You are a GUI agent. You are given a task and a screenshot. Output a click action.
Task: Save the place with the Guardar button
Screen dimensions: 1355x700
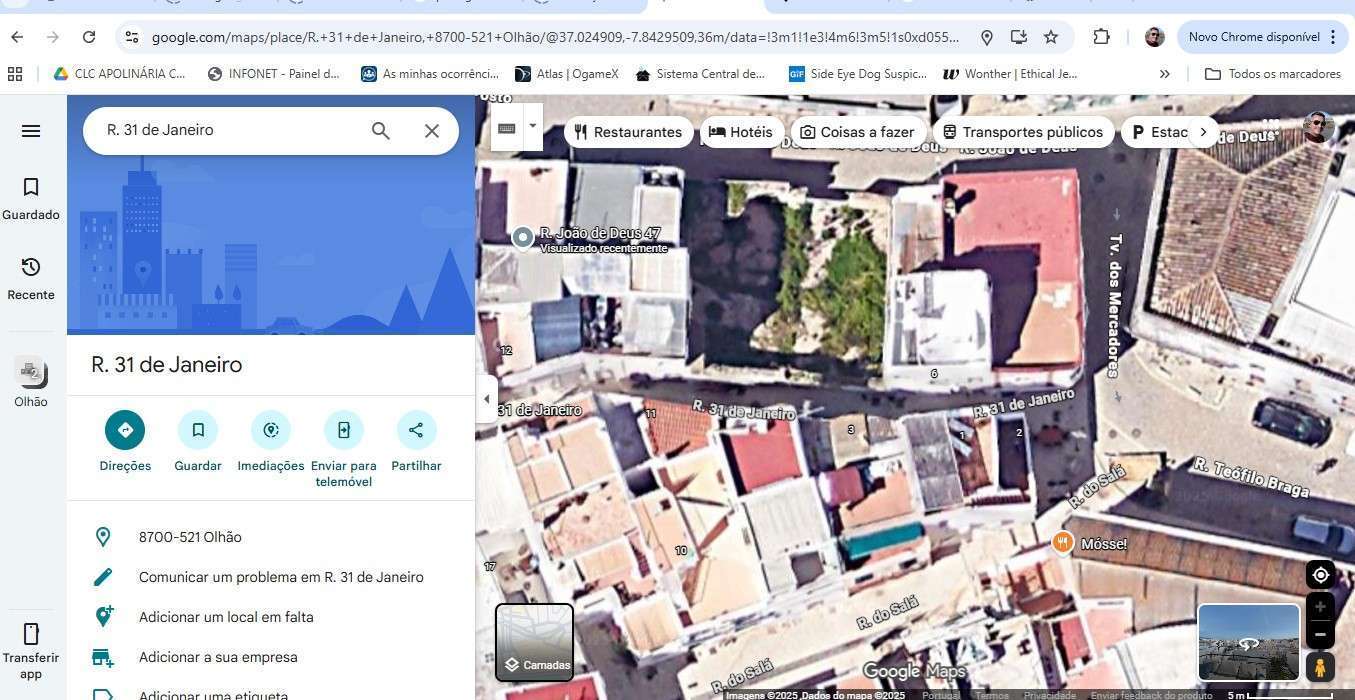(x=198, y=430)
